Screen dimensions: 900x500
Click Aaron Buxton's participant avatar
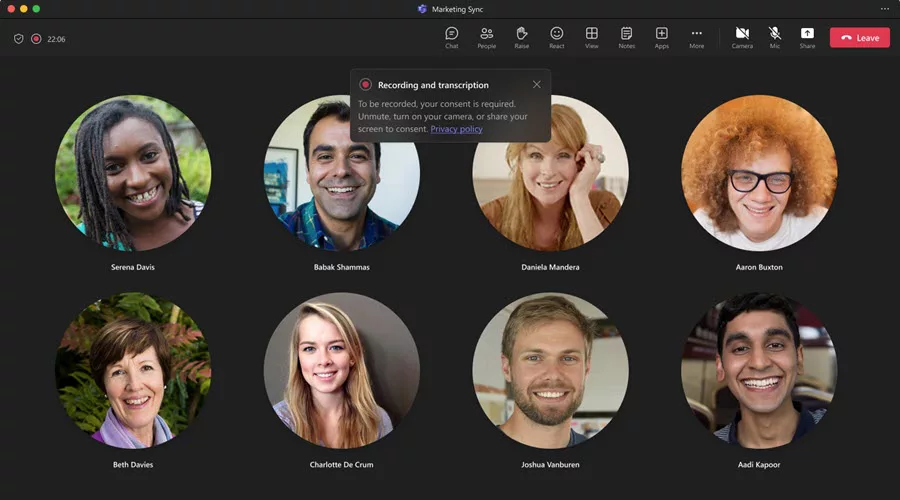(x=759, y=173)
